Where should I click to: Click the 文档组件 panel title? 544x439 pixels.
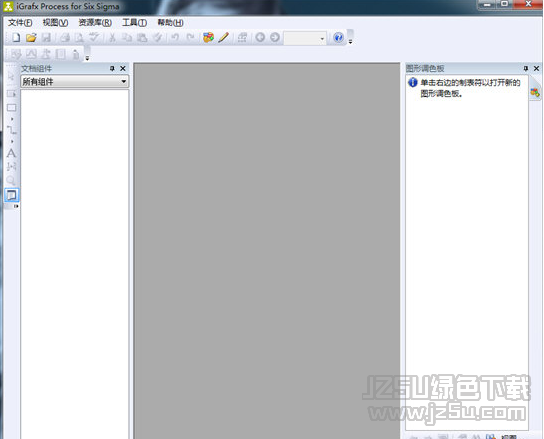click(36, 68)
